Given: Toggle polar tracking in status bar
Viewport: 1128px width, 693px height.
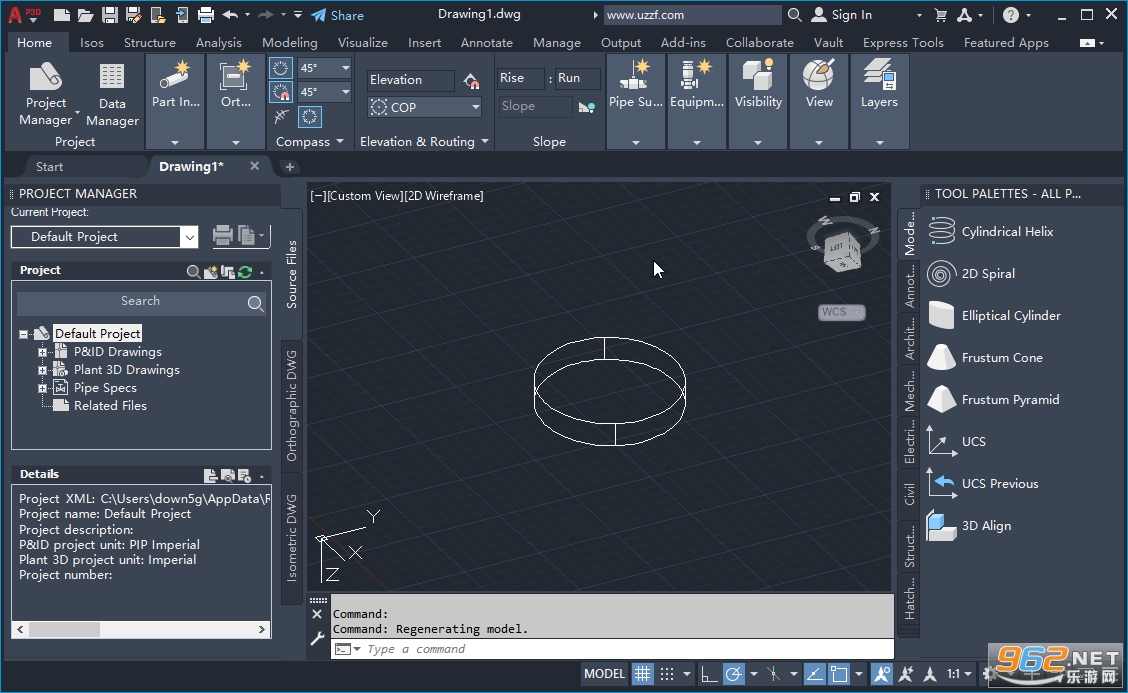Looking at the screenshot, I should click(x=734, y=674).
